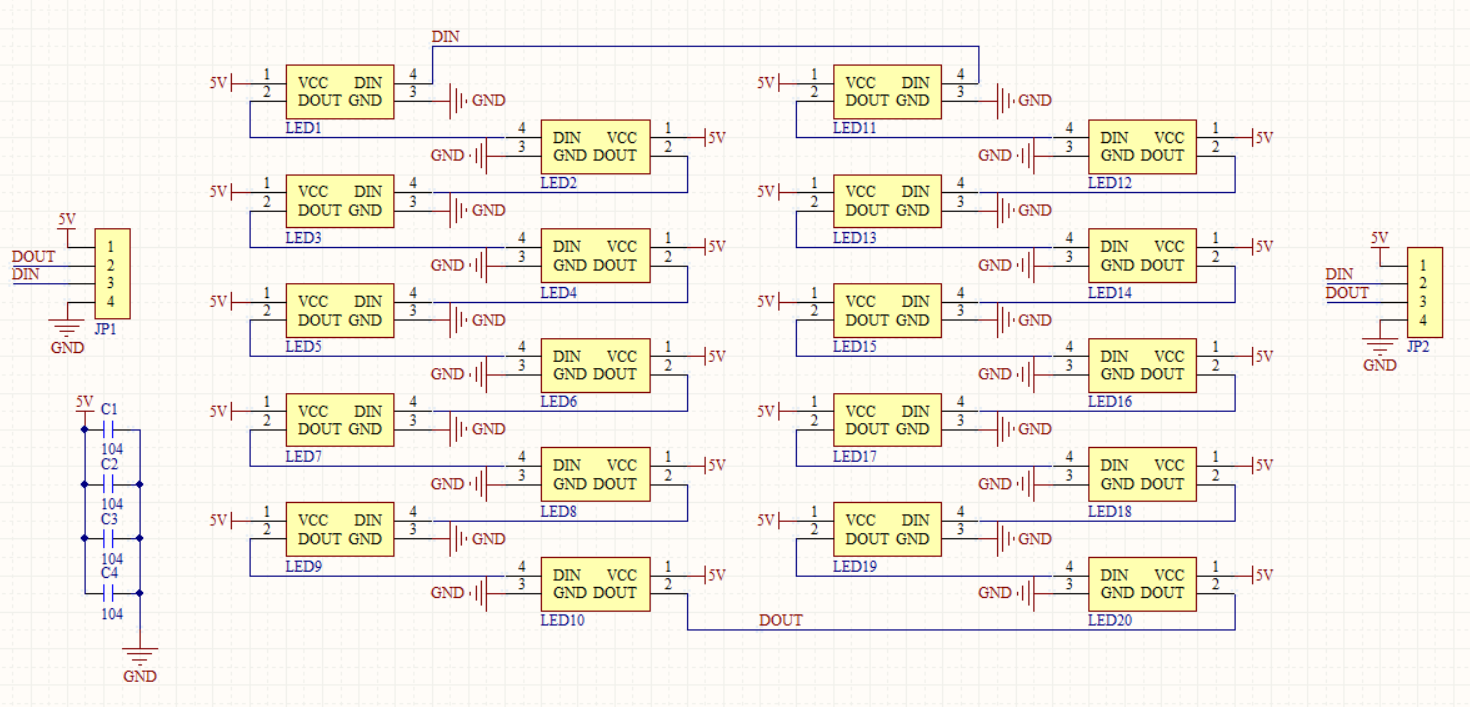Viewport: 1470px width, 707px height.
Task: Select the DOUT label beside JP1
Action: click(x=33, y=256)
